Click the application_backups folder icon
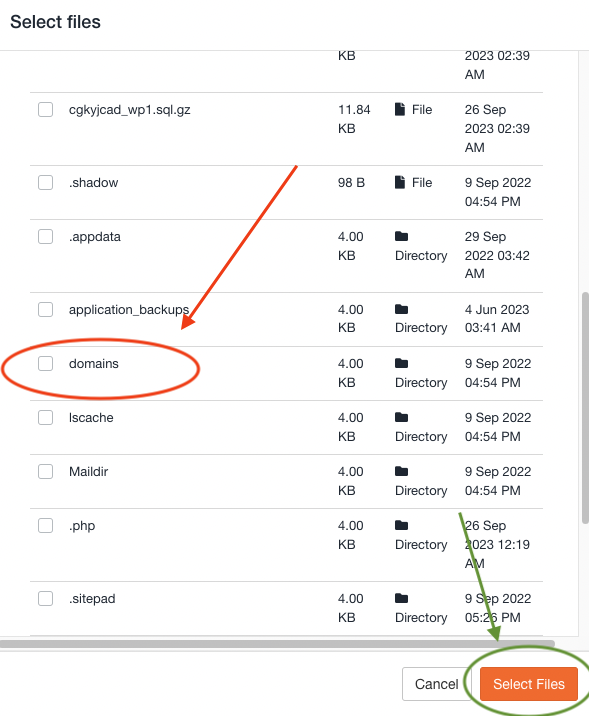This screenshot has height=716, width=589. pyautogui.click(x=401, y=309)
